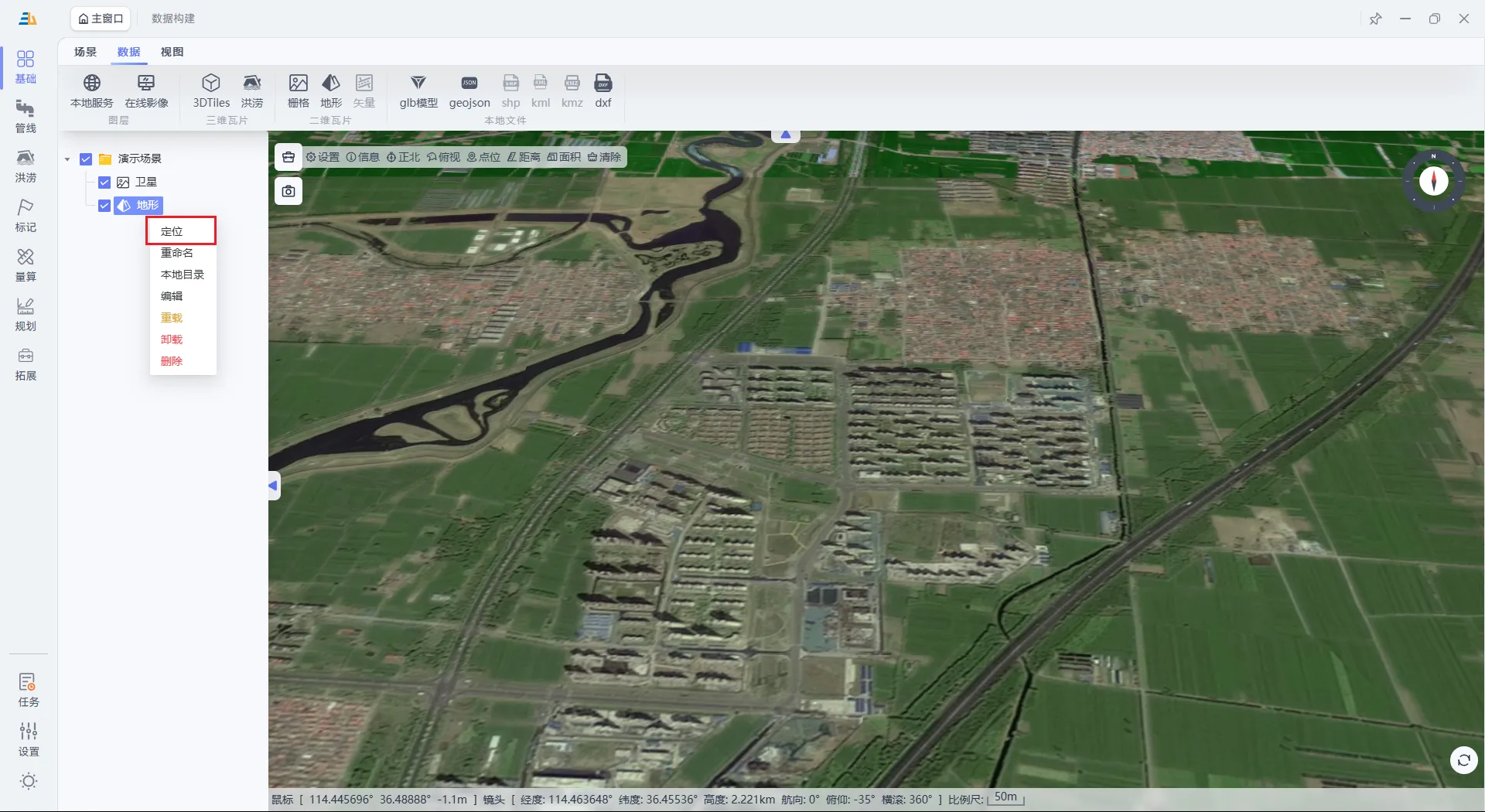Click the 洪涝 flood tile icon in the ribbon
This screenshot has height=812, width=1485.
tap(252, 90)
